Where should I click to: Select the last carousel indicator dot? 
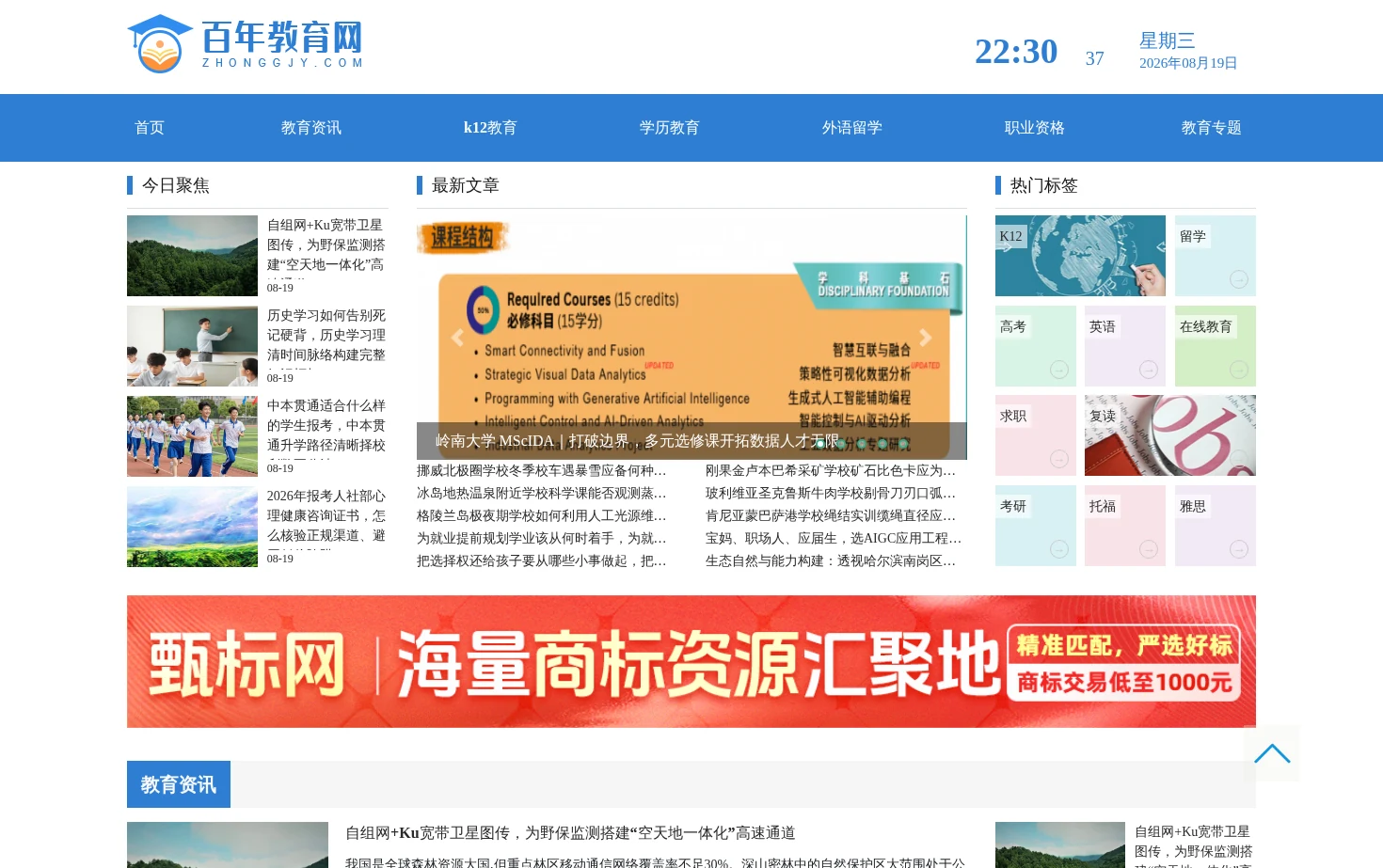click(x=903, y=444)
